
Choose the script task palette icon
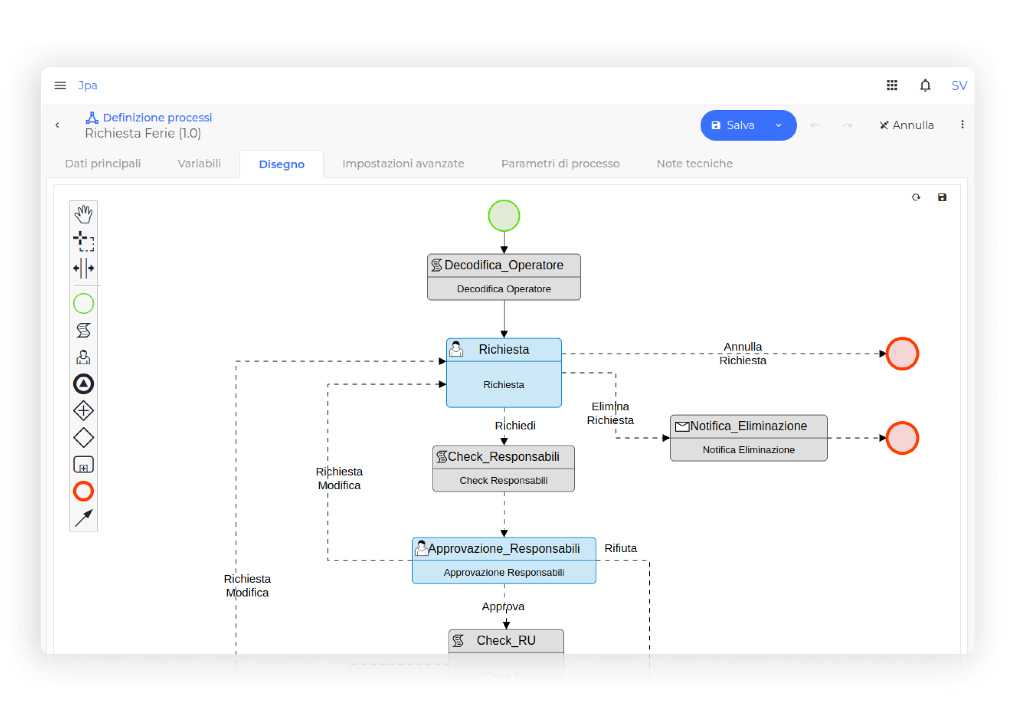point(84,330)
